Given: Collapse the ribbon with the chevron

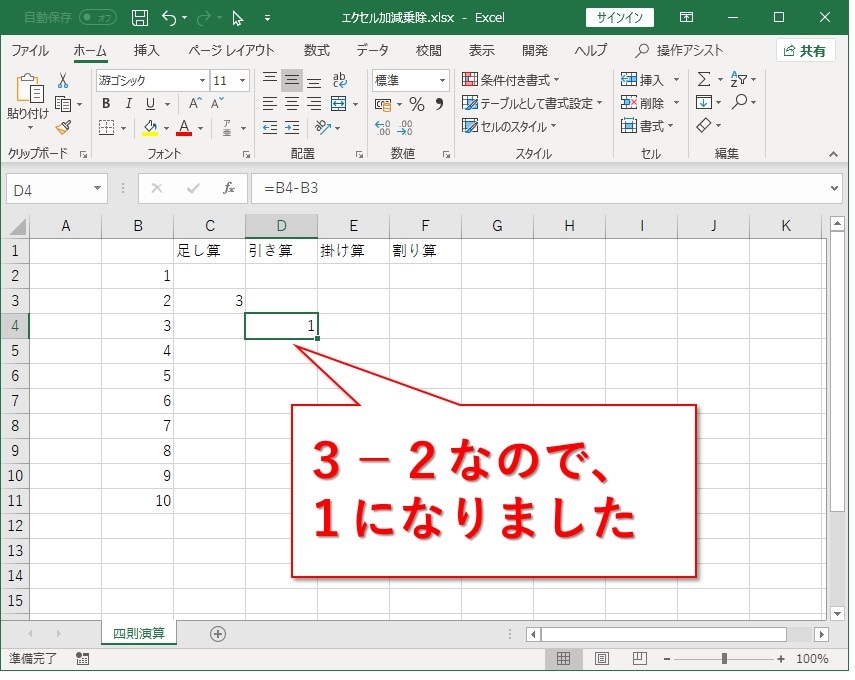Looking at the screenshot, I should click(x=833, y=154).
